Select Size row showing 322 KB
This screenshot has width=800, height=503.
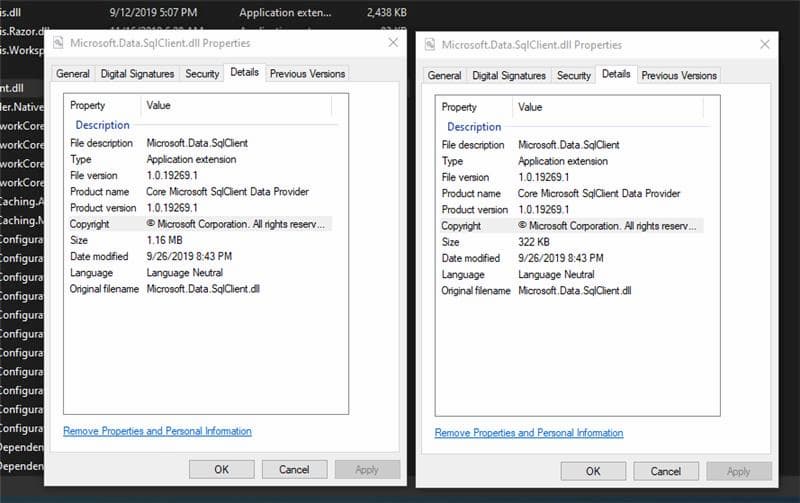[x=571, y=242]
